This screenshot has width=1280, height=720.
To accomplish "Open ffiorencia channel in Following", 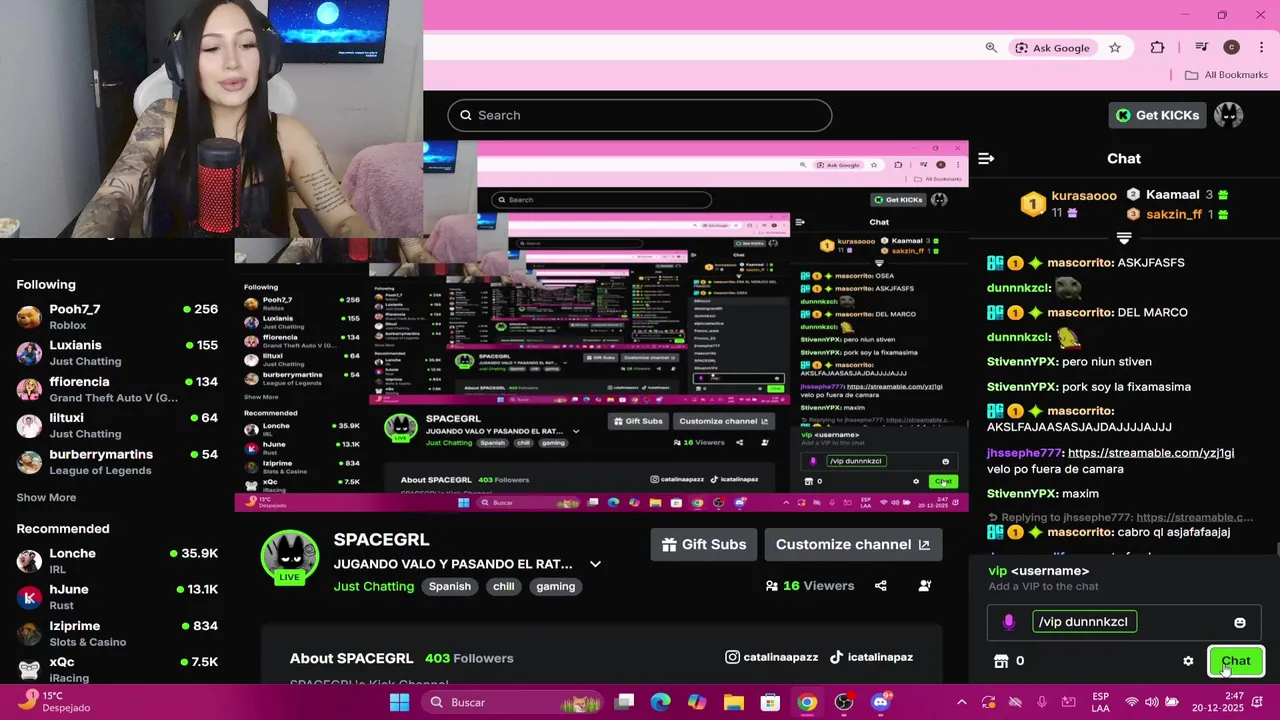I will [117, 390].
